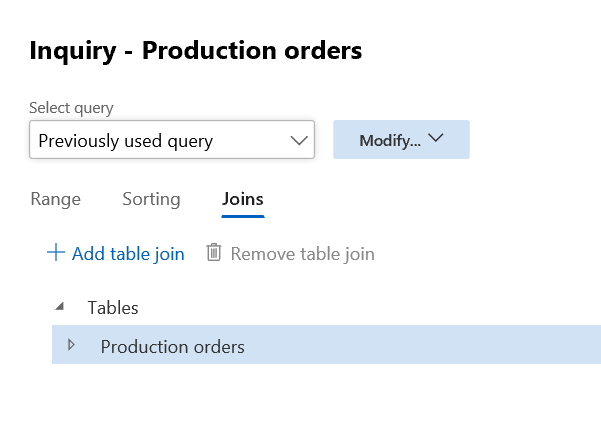Screen dimensions: 601x428
Task: Switch to the Sorting tab
Action: [151, 199]
